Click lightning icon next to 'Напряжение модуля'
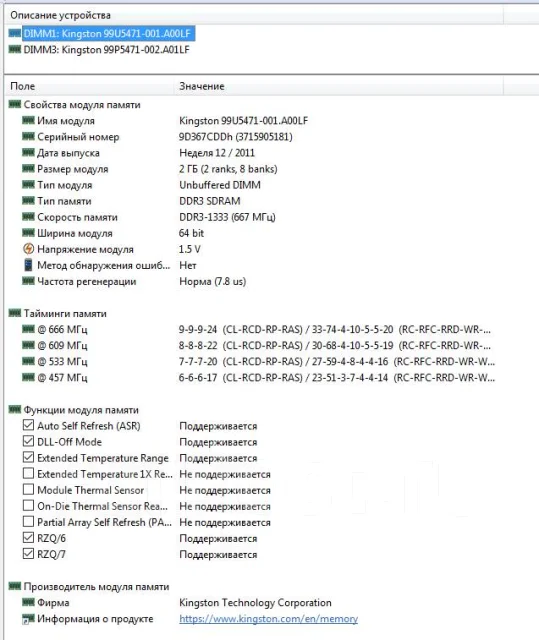The image size is (539, 640). tap(28, 249)
